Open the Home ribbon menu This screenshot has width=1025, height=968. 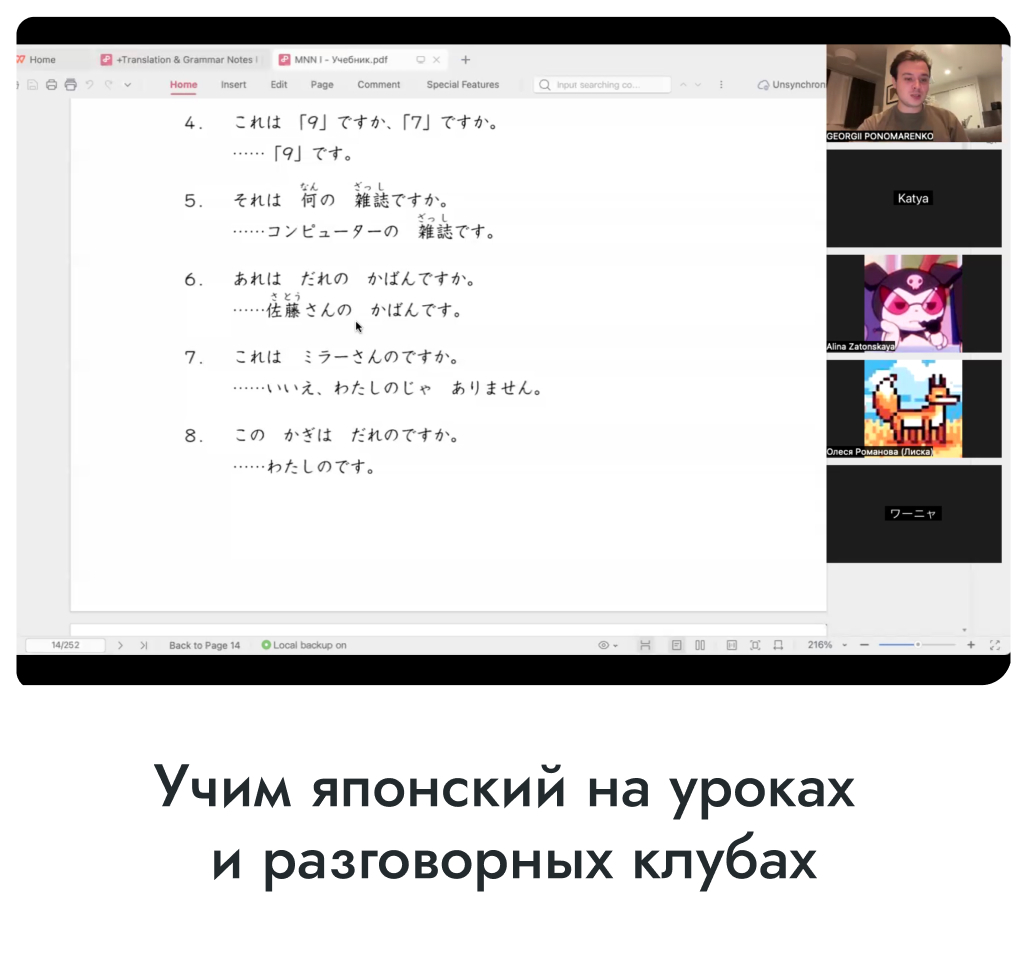pyautogui.click(x=184, y=84)
